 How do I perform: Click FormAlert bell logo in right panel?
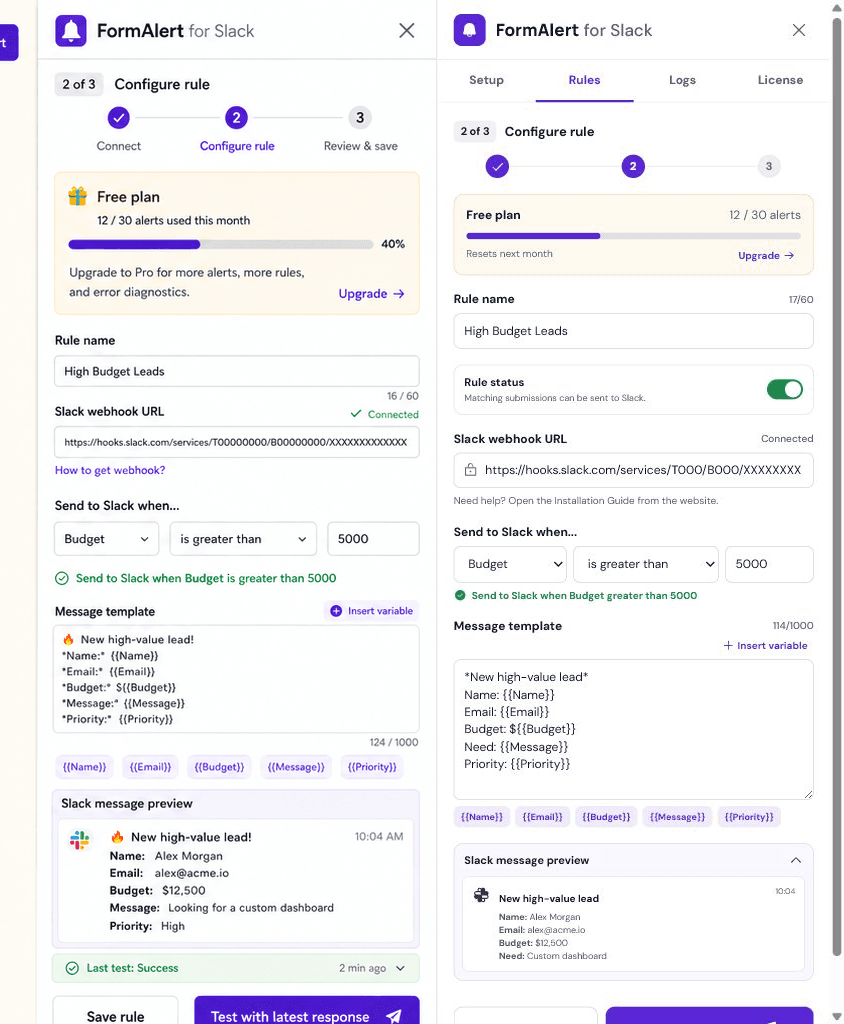coord(469,30)
